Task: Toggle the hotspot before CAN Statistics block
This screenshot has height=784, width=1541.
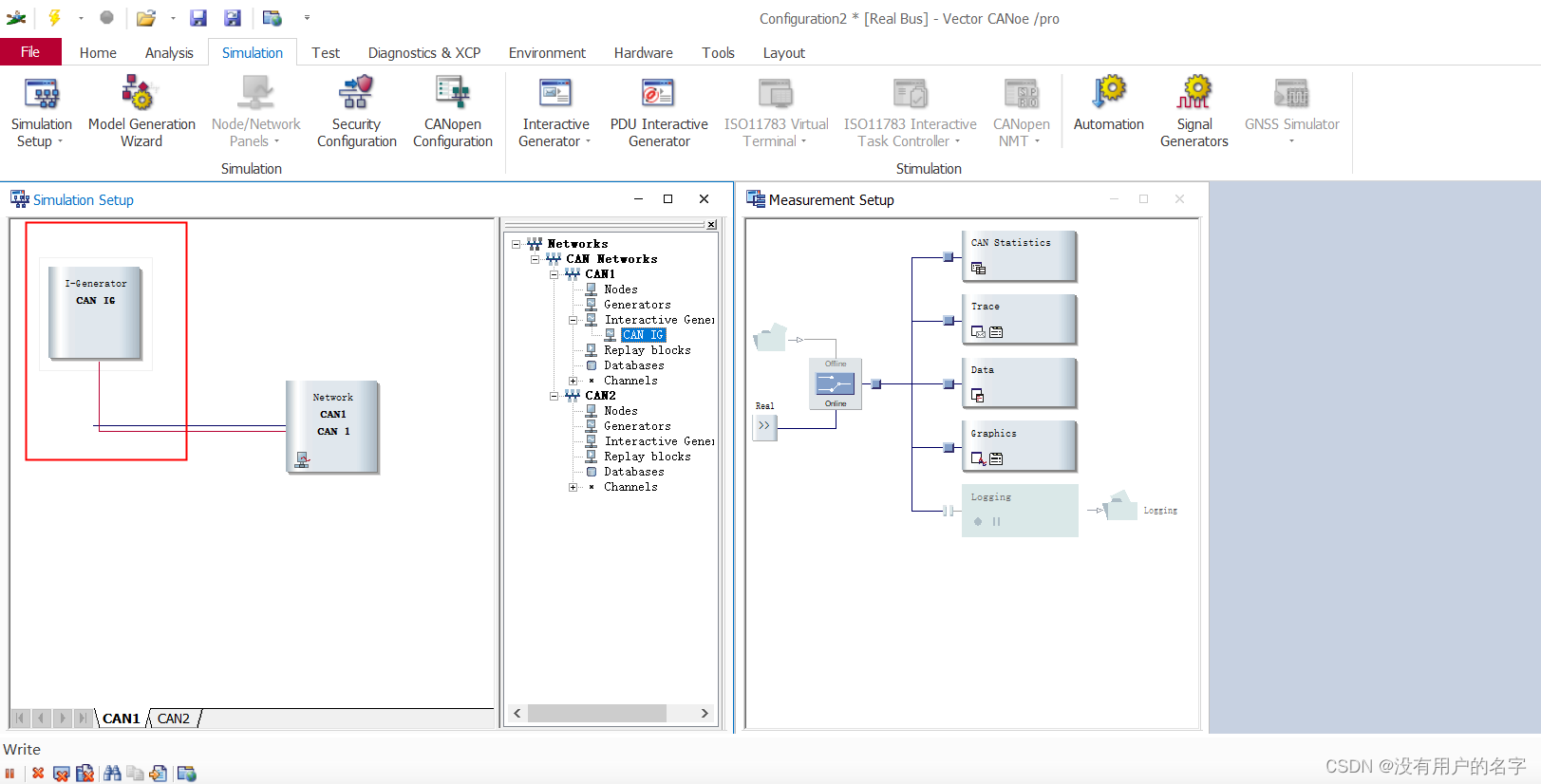Action: coord(948,256)
